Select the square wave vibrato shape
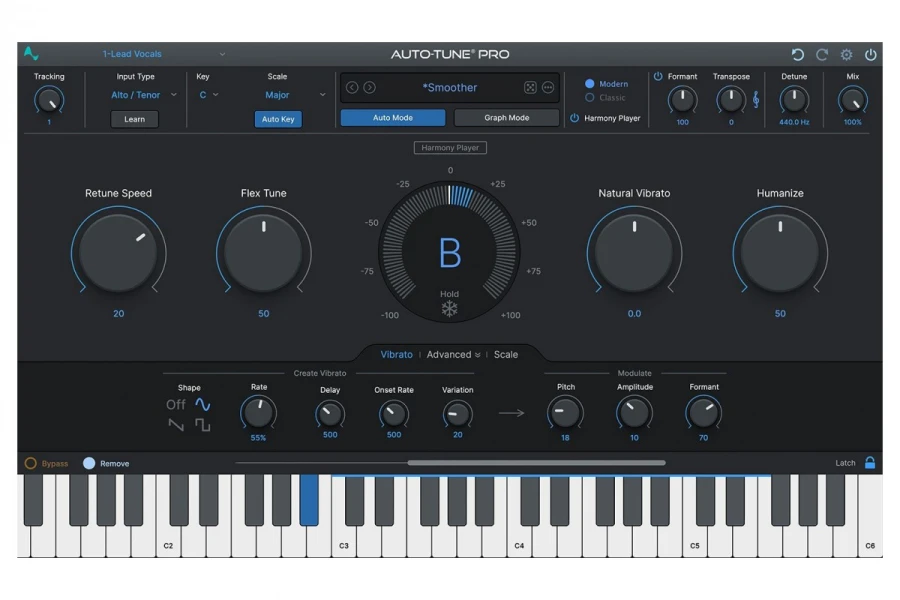900x600 pixels. [x=203, y=425]
